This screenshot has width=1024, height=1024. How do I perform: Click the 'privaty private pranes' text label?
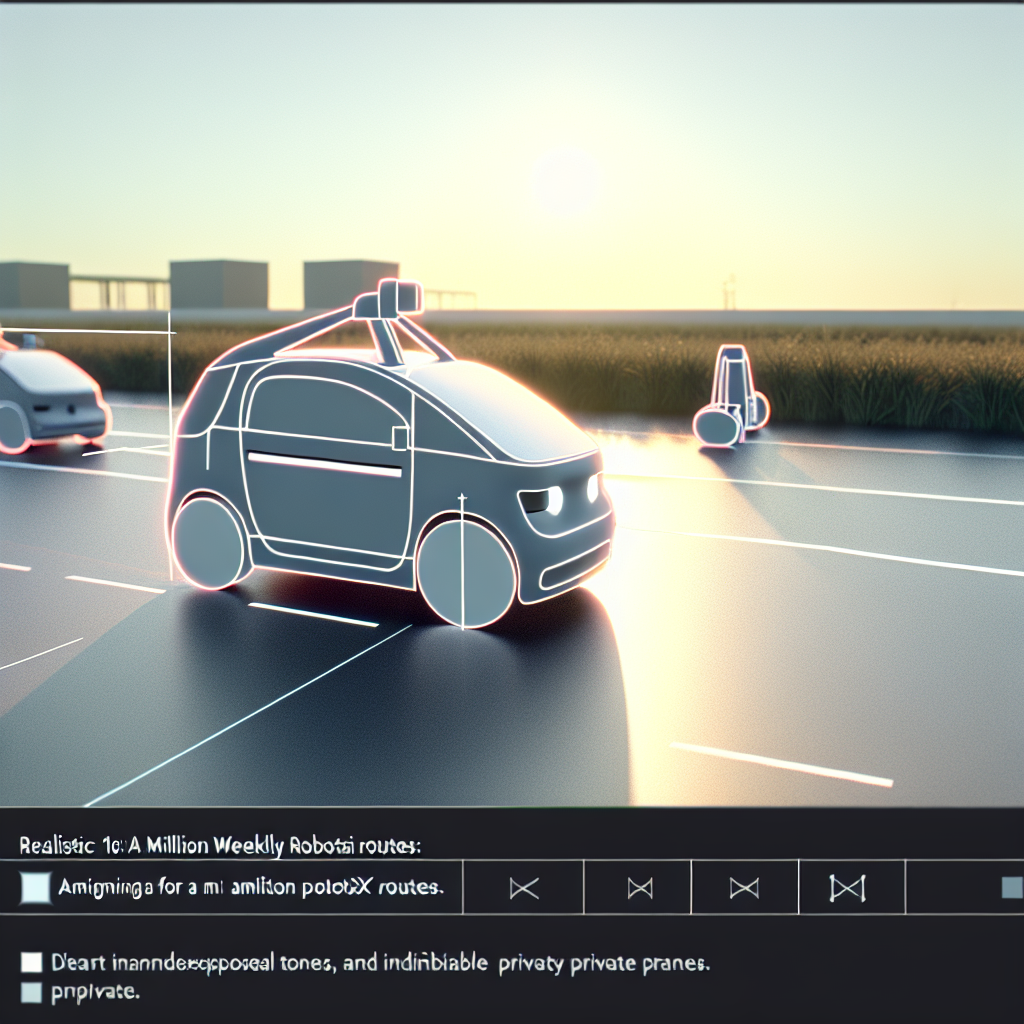pyautogui.click(x=598, y=965)
